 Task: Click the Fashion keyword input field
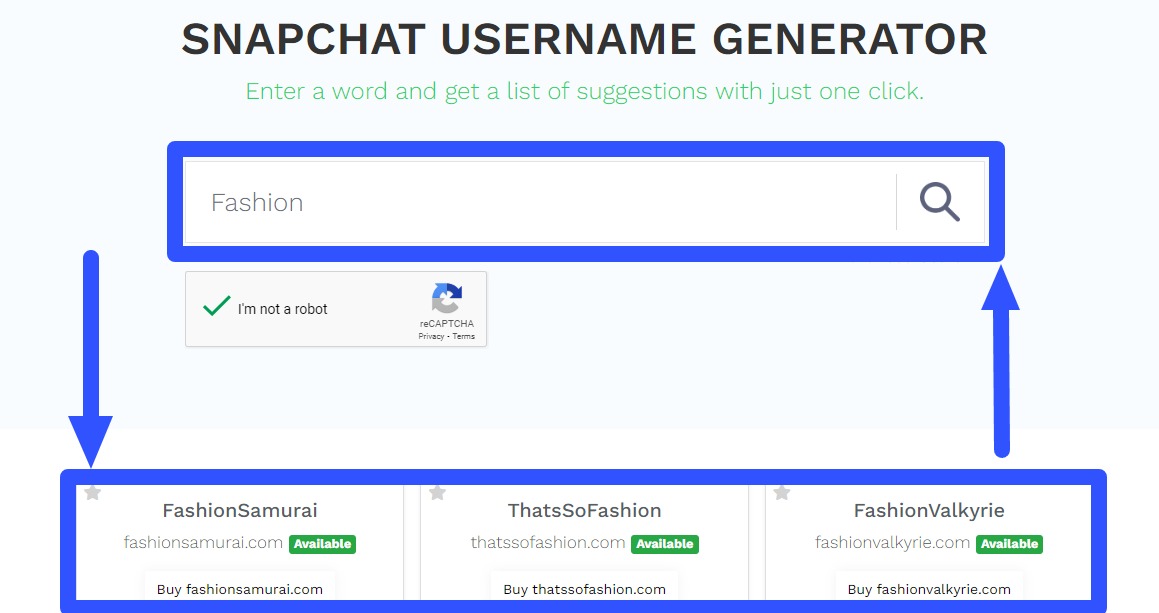click(x=540, y=202)
